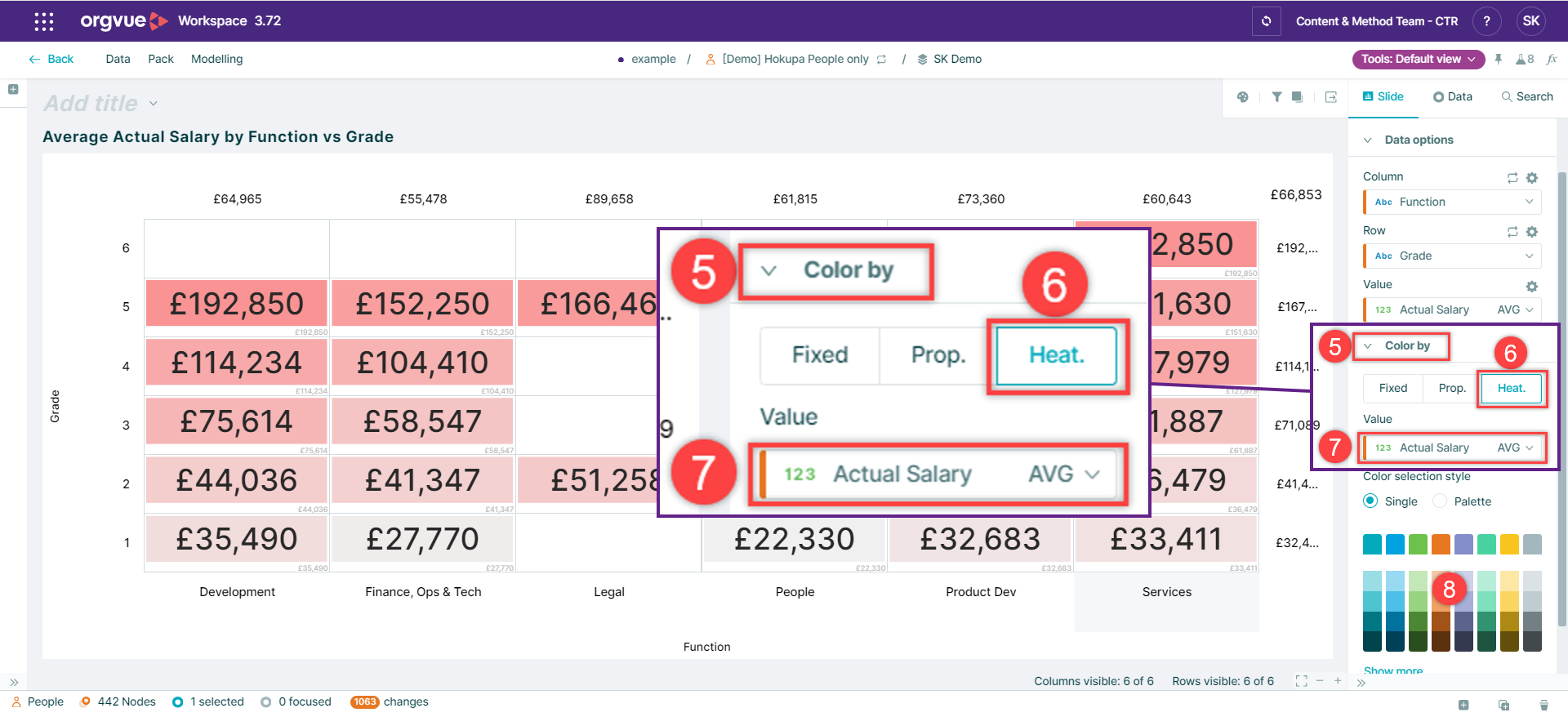Open the fx expression icon
Screen dimensions: 1568x717
1552,59
